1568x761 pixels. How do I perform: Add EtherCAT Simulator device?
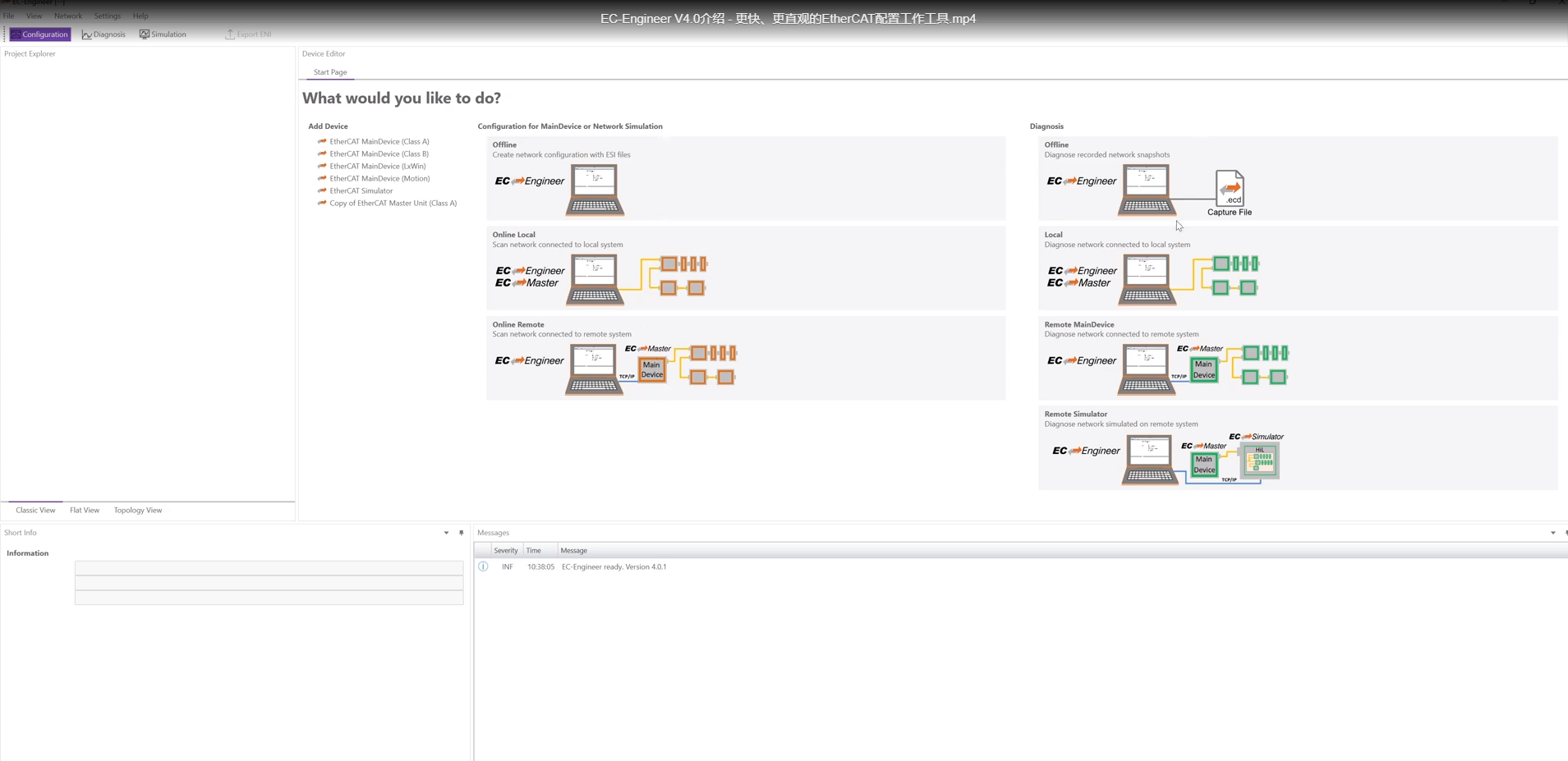(x=361, y=190)
